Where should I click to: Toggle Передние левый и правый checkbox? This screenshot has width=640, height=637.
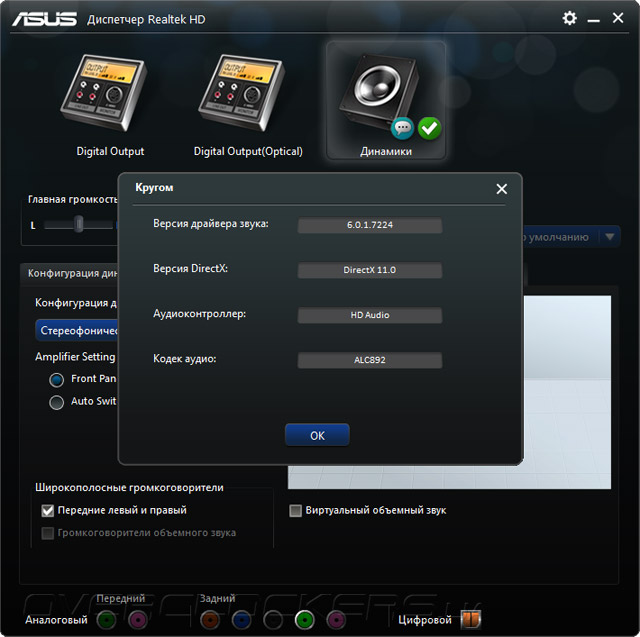[x=48, y=510]
